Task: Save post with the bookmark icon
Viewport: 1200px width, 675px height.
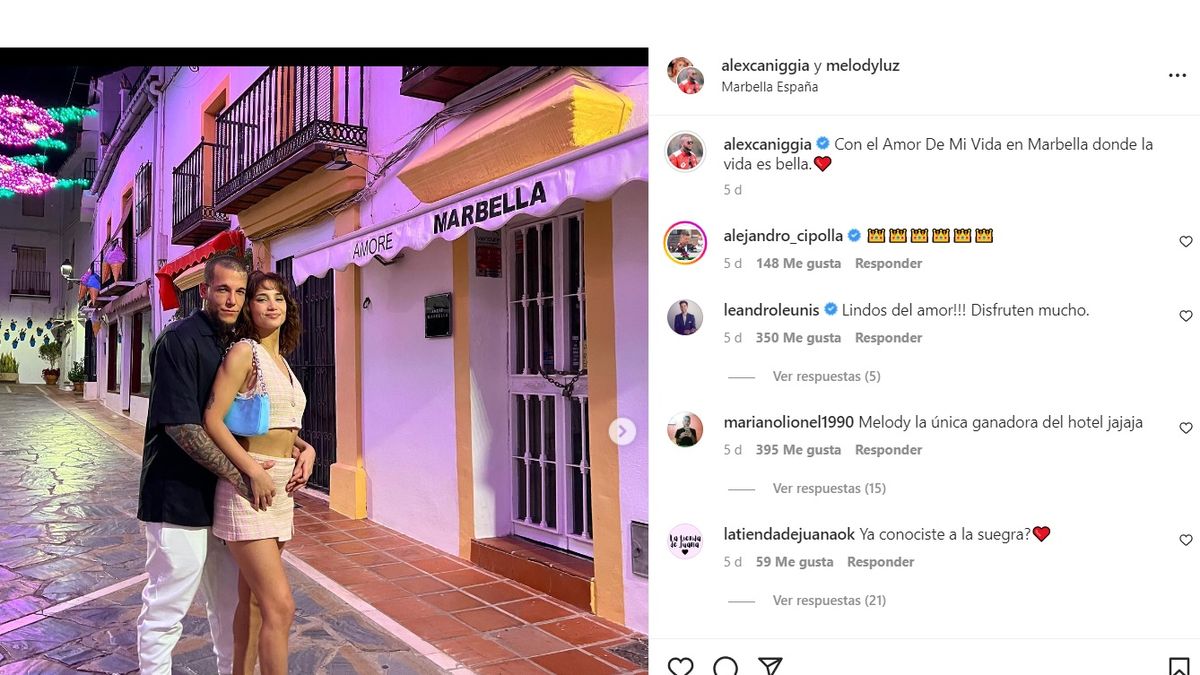Action: [1179, 667]
